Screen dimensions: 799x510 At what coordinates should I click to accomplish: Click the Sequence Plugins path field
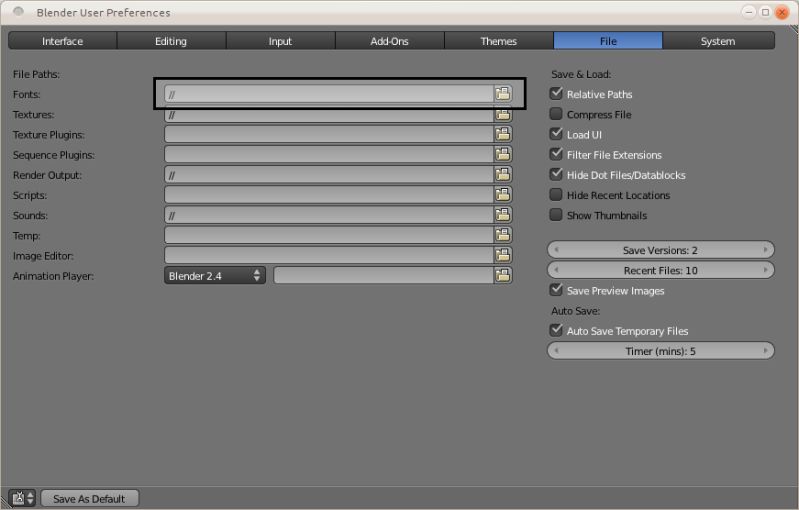pyautogui.click(x=329, y=154)
